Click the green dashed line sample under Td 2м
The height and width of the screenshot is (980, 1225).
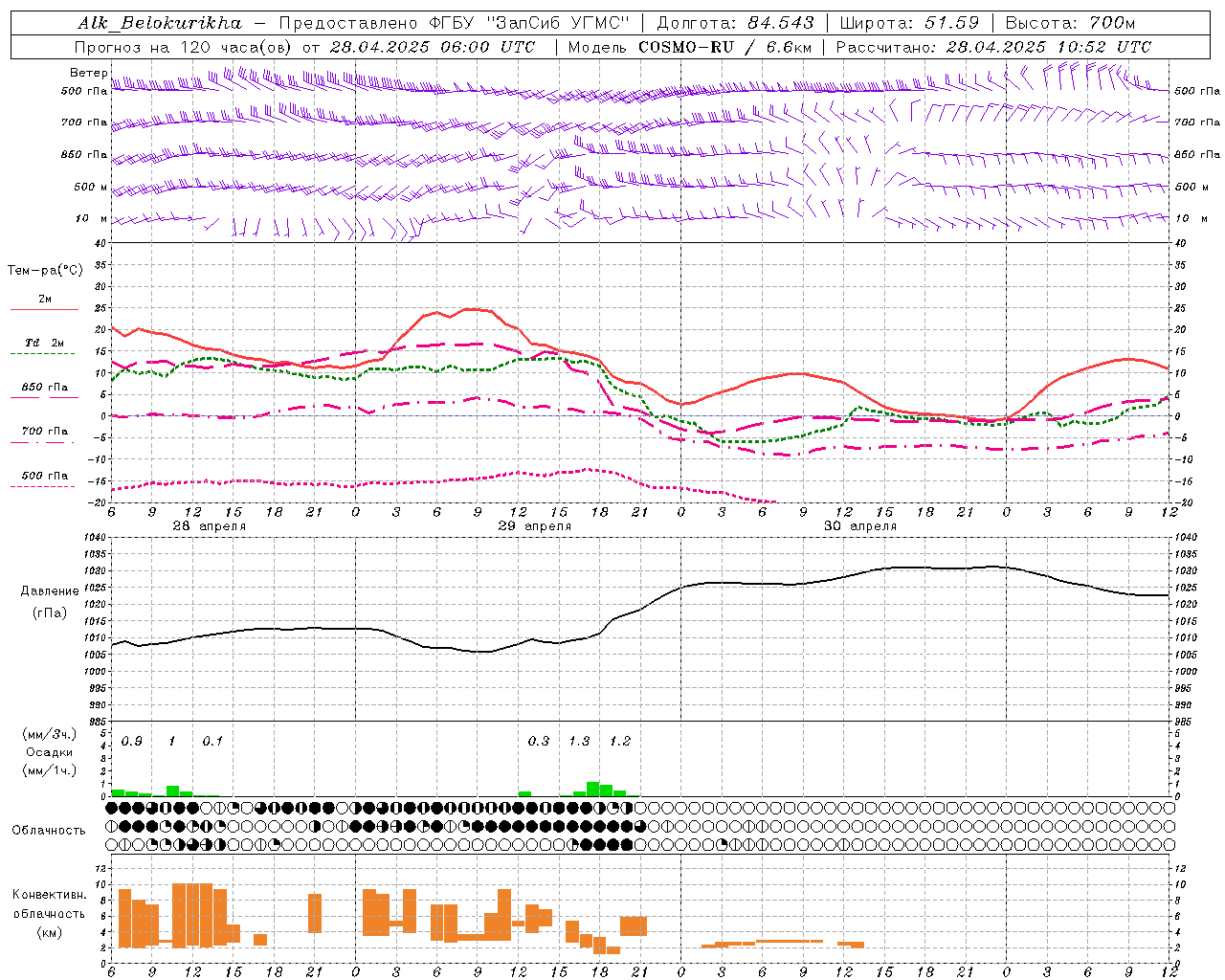[x=44, y=354]
